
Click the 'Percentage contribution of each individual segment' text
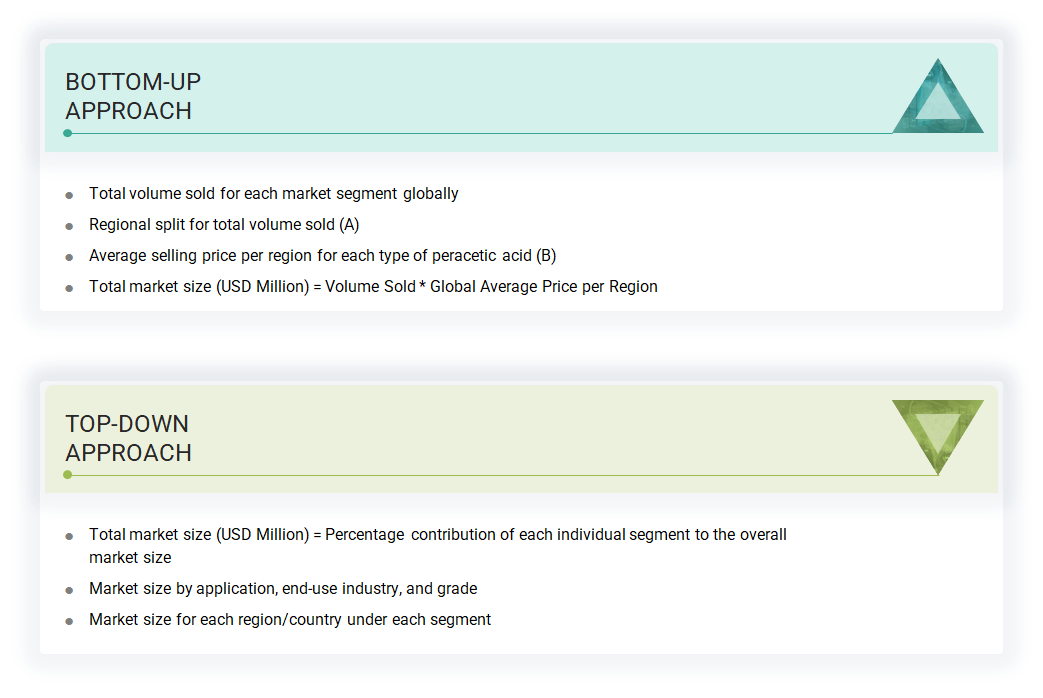555,535
